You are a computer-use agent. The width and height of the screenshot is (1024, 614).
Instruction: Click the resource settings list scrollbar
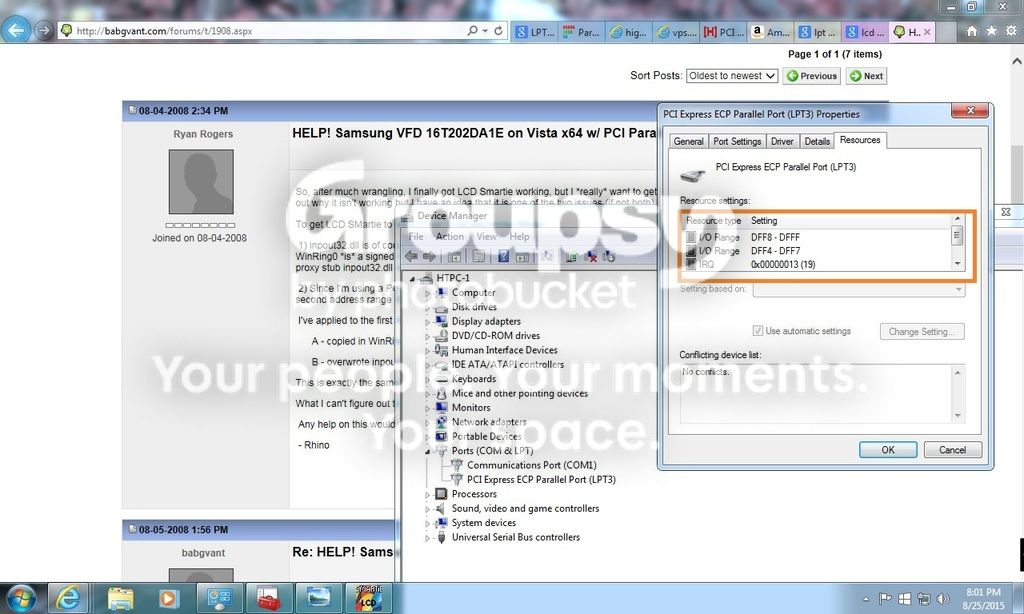click(x=957, y=241)
